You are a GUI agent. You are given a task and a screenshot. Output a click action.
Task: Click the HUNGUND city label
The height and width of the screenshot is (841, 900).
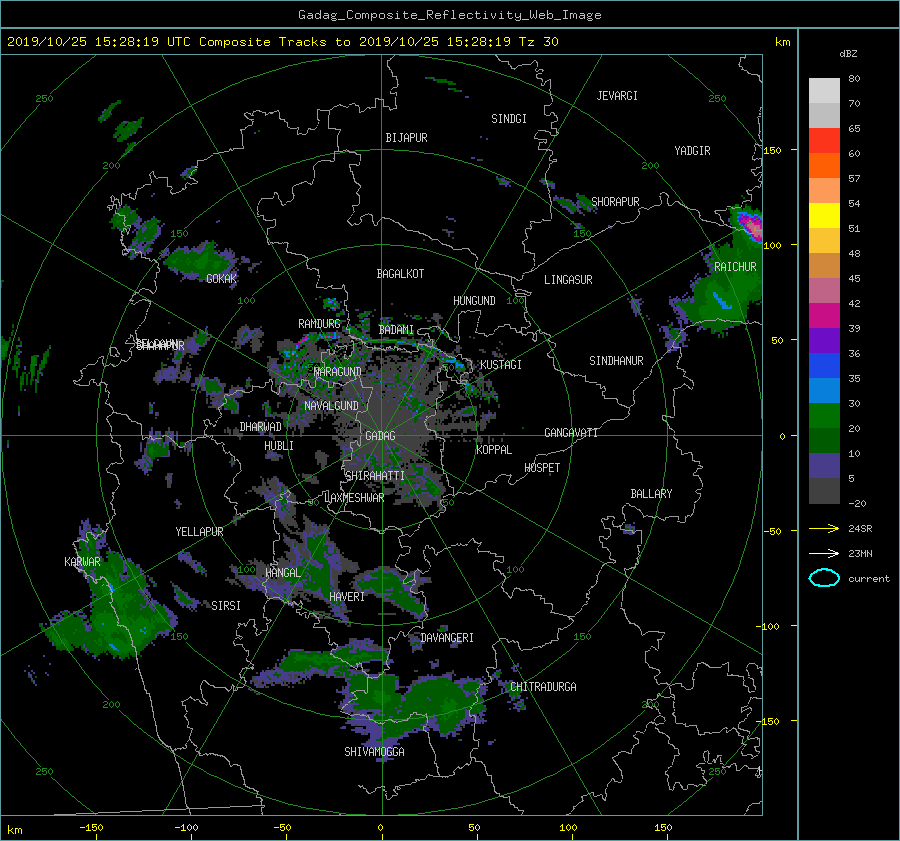point(474,300)
